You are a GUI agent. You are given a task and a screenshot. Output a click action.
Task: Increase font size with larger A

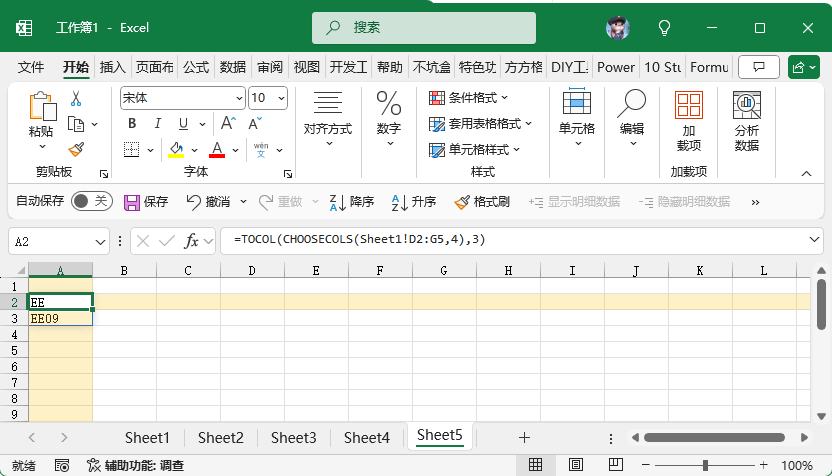coord(228,124)
